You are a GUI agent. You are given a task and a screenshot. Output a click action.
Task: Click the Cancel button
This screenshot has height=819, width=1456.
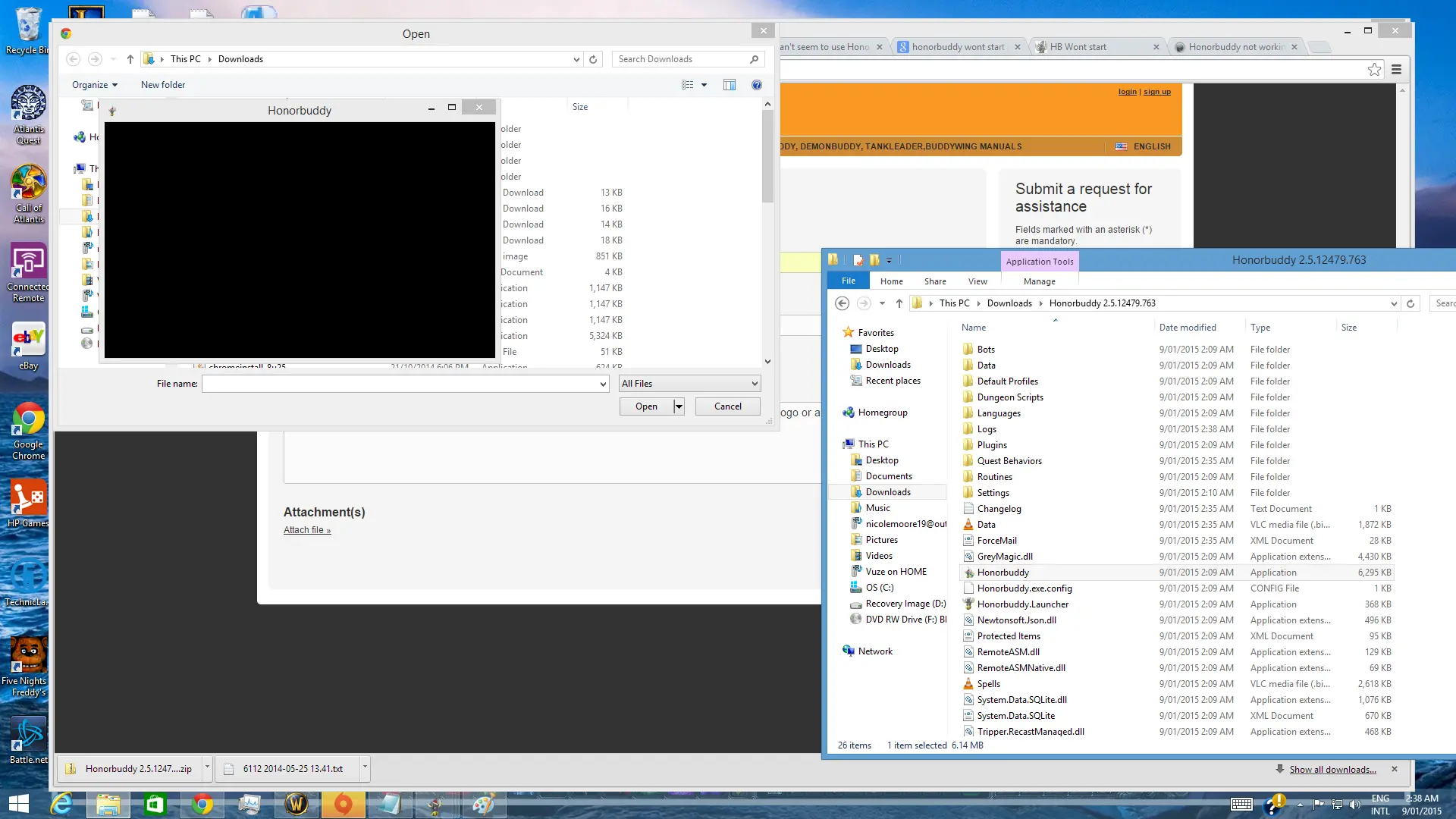point(727,406)
